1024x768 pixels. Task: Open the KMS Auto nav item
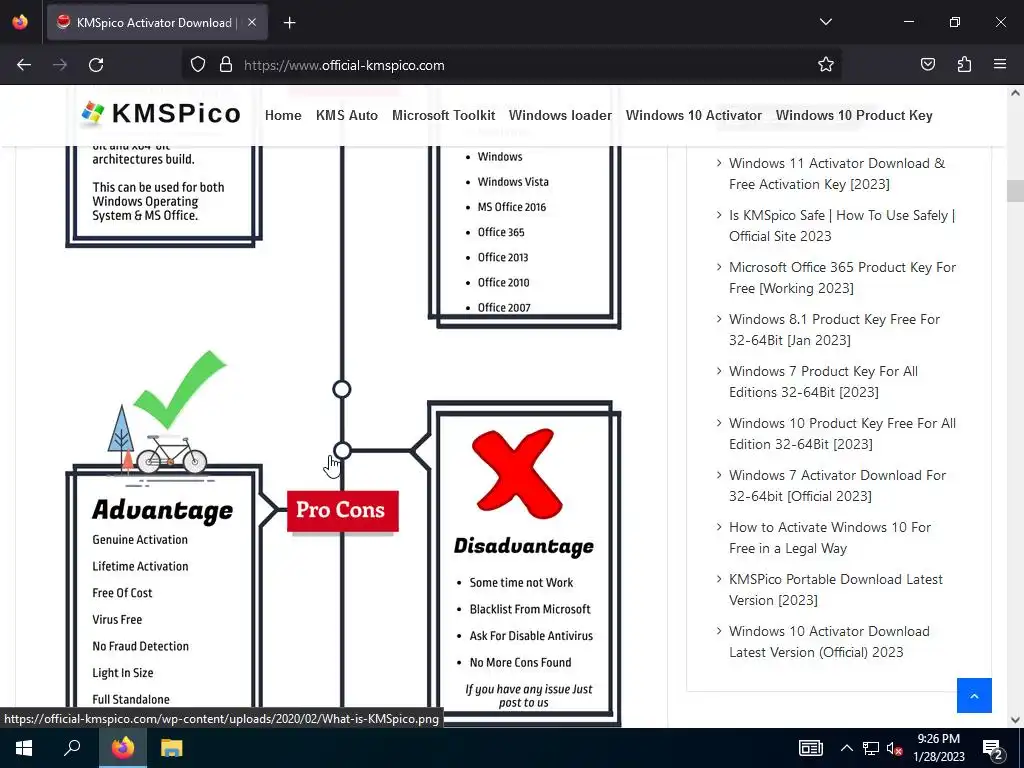tap(347, 116)
